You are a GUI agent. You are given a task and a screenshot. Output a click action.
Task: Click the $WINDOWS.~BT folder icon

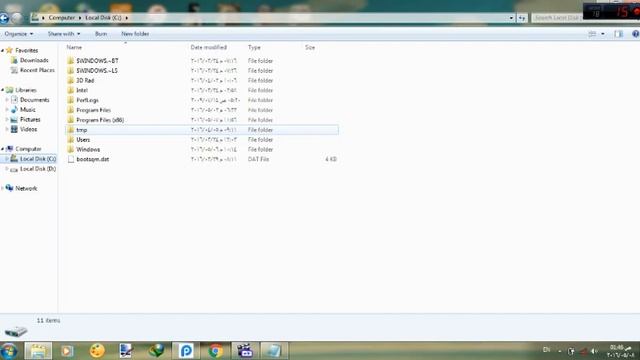tap(71, 60)
